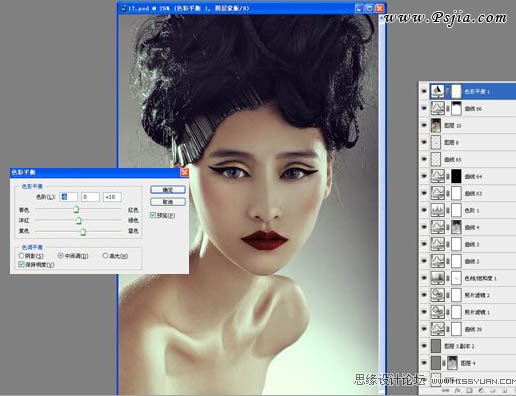Hide the 曲线 66 layer eye icon
The width and height of the screenshot is (516, 396).
pyautogui.click(x=424, y=108)
